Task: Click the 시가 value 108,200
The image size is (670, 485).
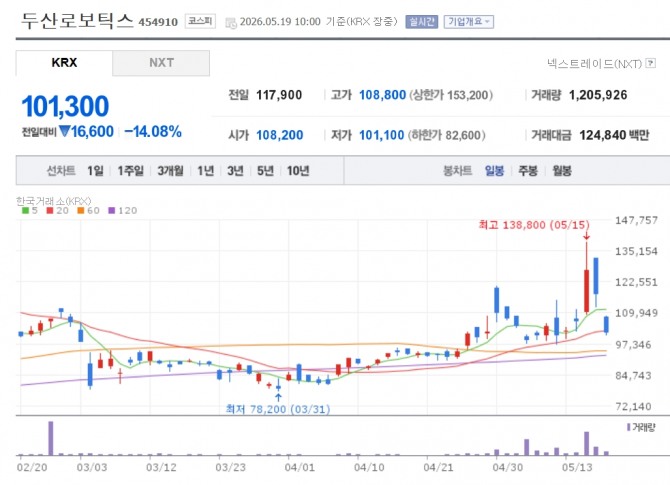Action: [x=279, y=135]
